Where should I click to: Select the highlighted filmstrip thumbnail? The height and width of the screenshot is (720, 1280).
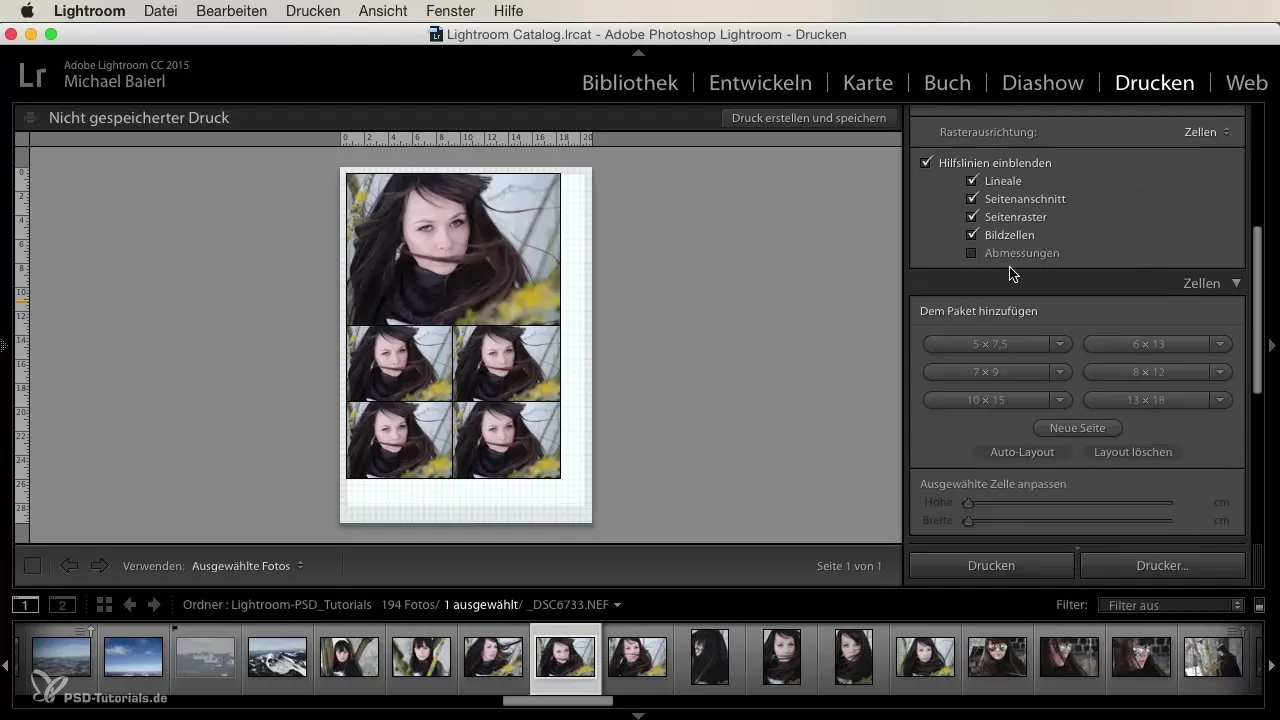[x=566, y=657]
